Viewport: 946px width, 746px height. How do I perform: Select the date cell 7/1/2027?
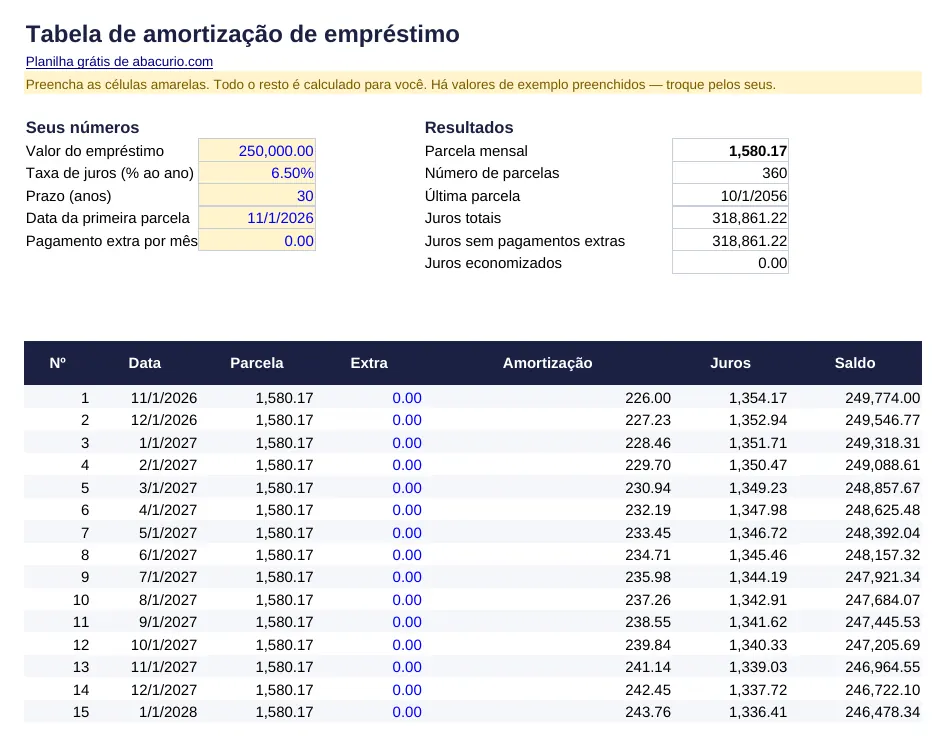(168, 577)
